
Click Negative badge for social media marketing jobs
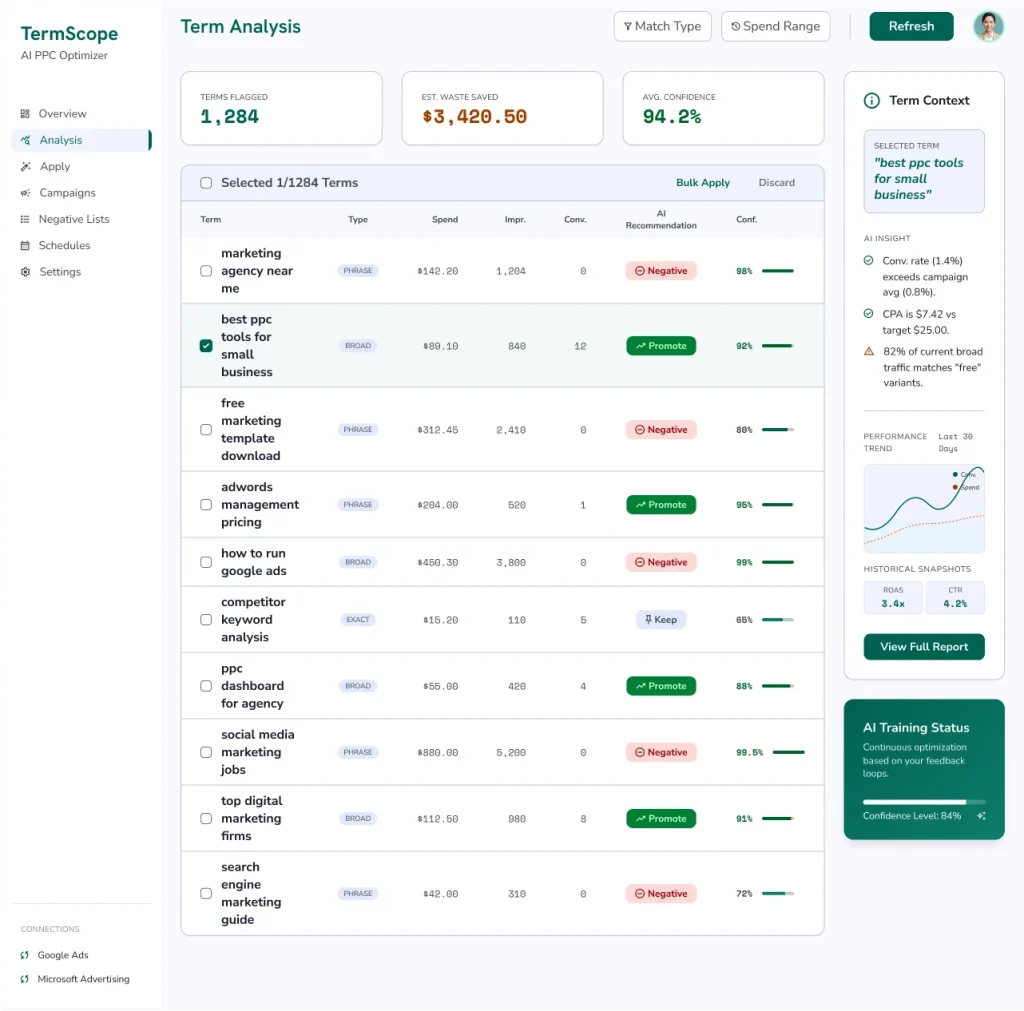(x=661, y=752)
